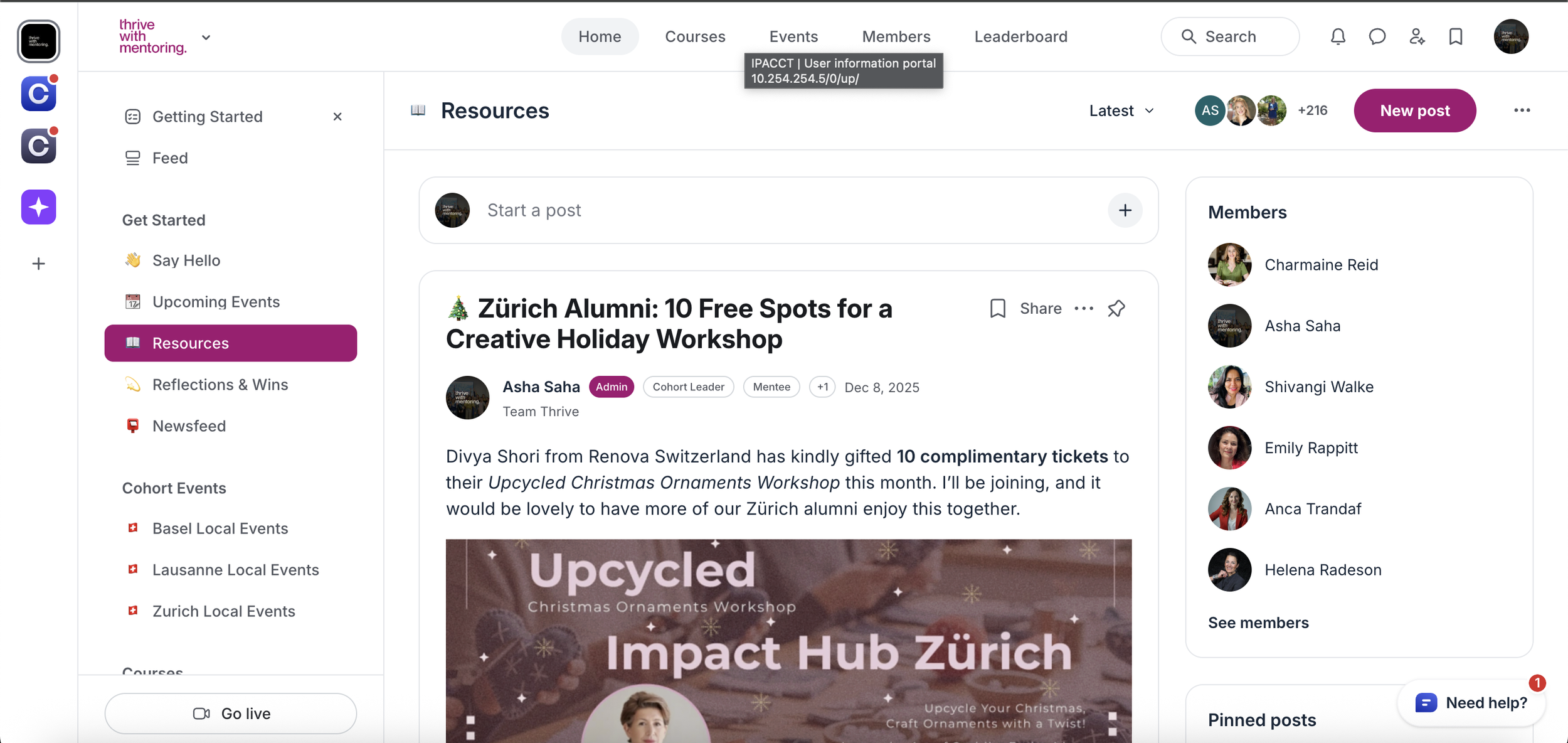Click the Search field
The image size is (1568, 743).
1229,36
